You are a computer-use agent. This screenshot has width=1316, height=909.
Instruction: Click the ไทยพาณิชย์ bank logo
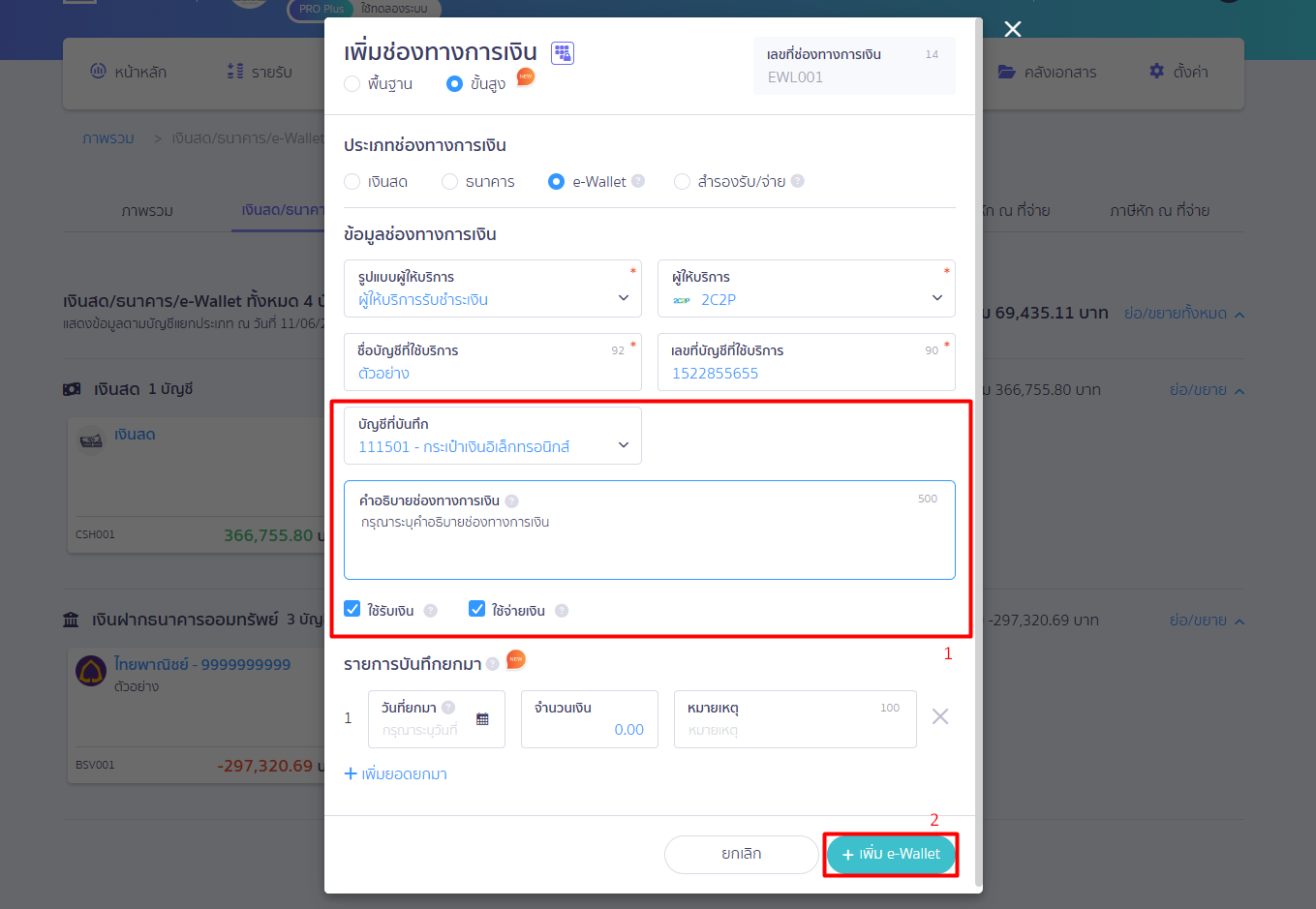[x=91, y=671]
